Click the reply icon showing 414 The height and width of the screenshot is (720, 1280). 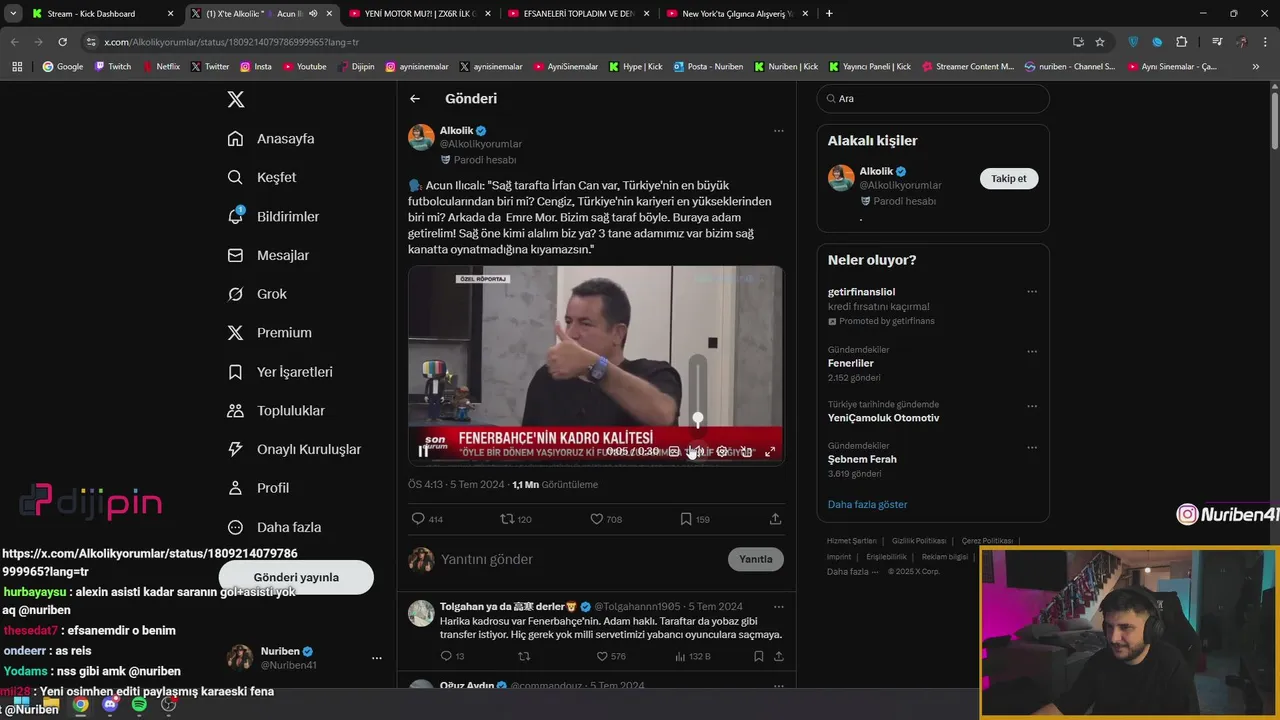[427, 519]
